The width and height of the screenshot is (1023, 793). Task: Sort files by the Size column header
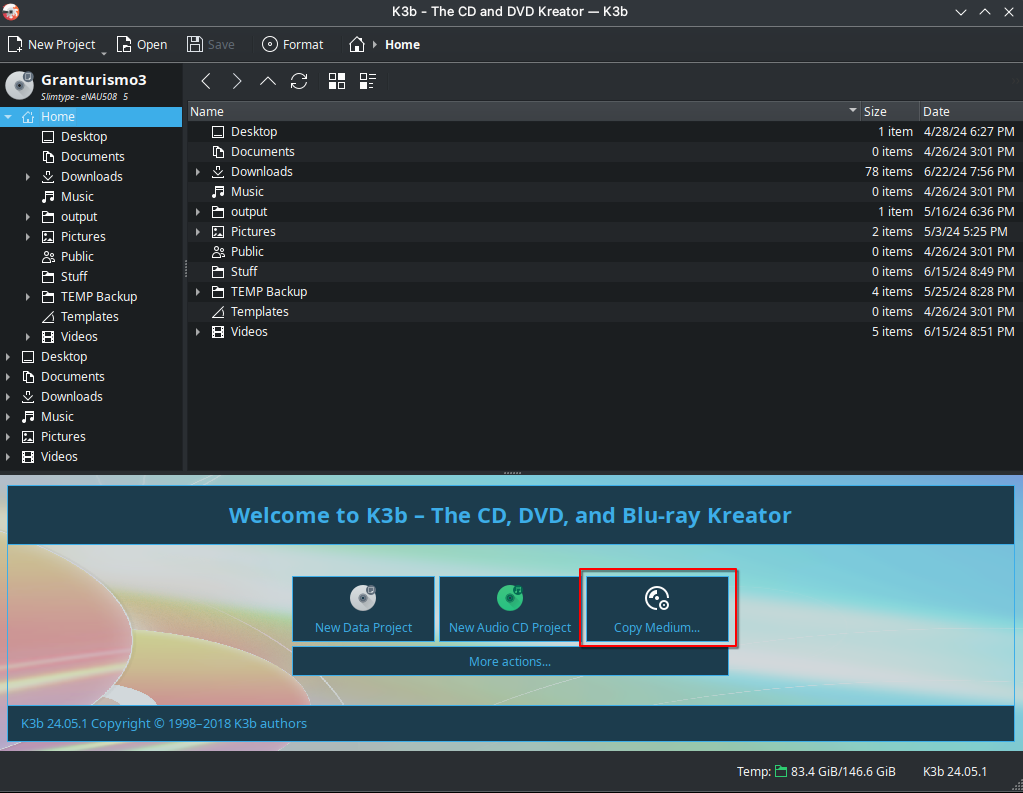click(888, 111)
